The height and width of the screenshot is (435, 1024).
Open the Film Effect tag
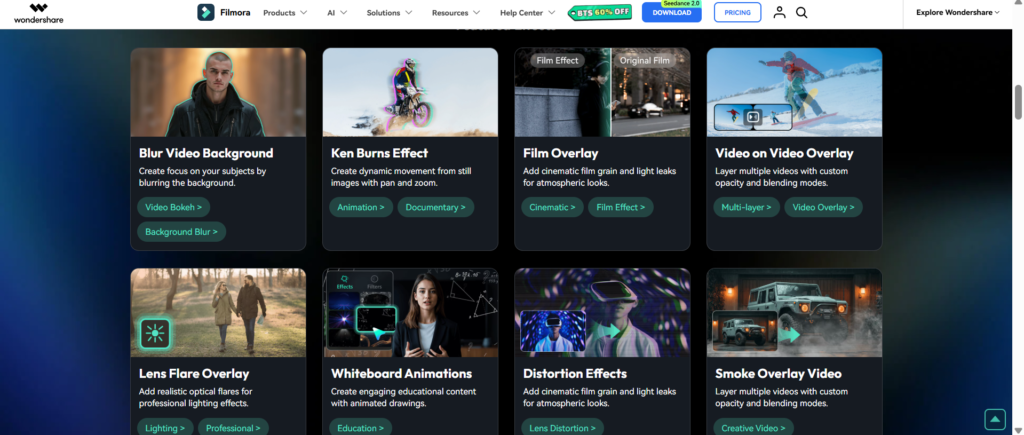tap(620, 207)
